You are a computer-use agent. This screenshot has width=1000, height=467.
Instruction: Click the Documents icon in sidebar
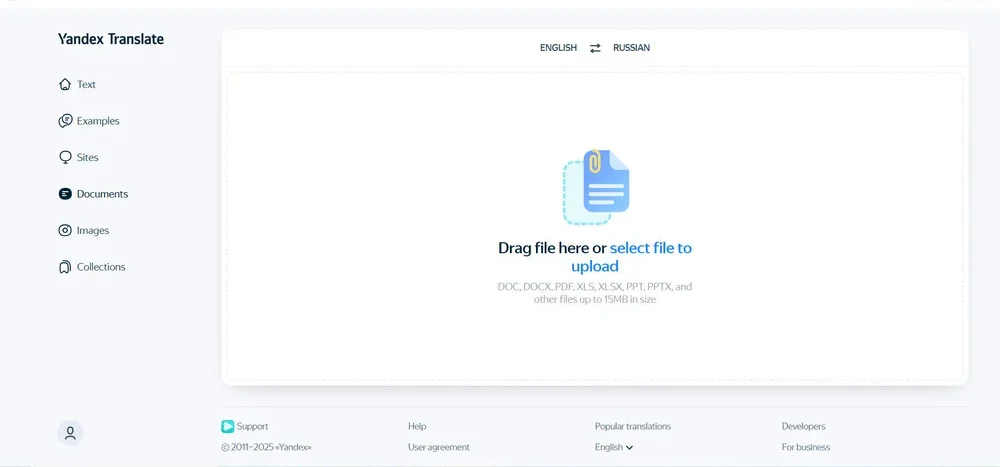(x=65, y=194)
